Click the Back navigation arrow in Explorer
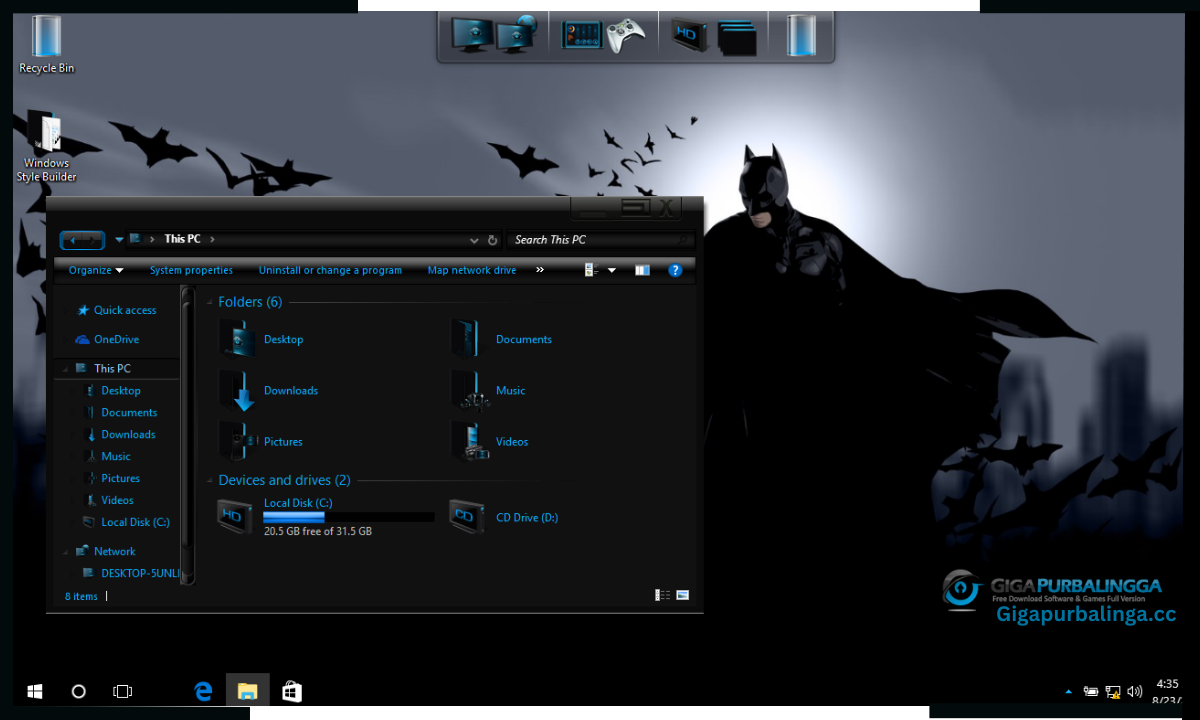This screenshot has width=1200, height=720. point(74,240)
